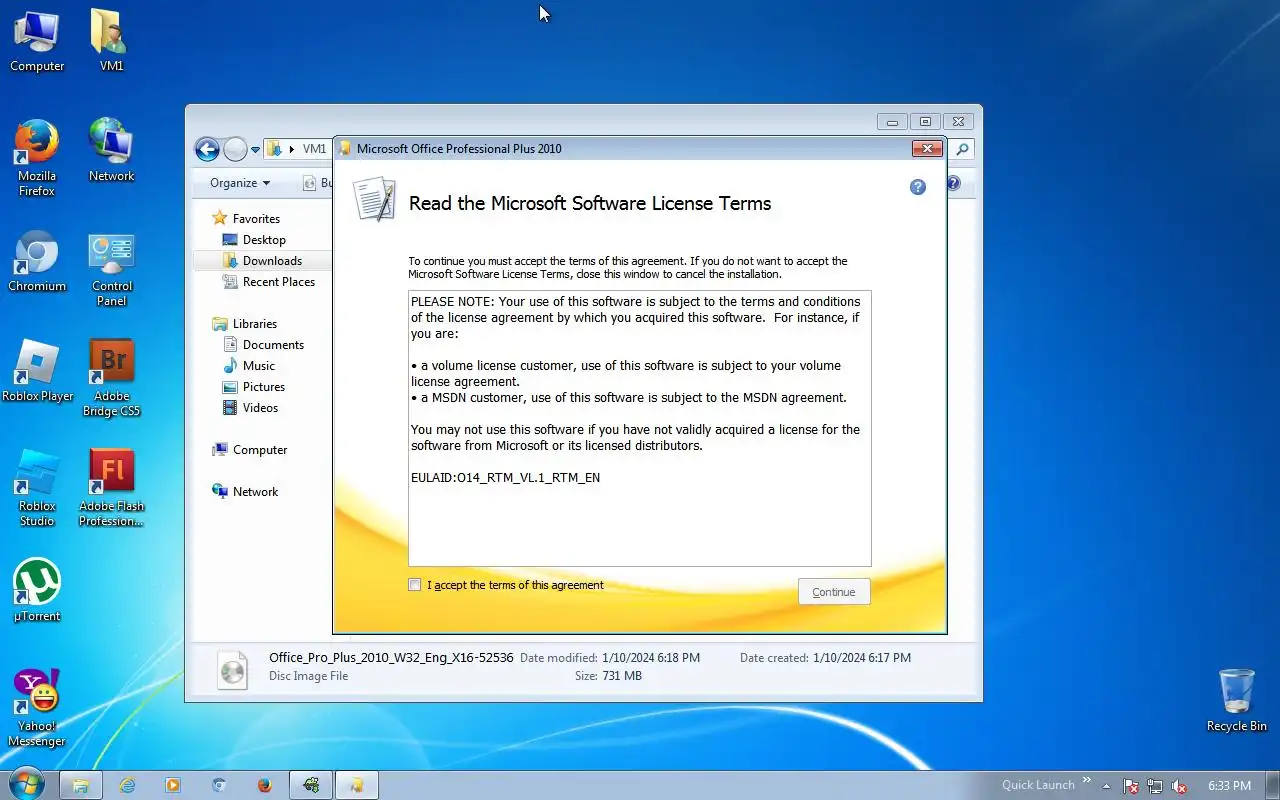Click the Back arrow in Explorer window

(x=207, y=149)
